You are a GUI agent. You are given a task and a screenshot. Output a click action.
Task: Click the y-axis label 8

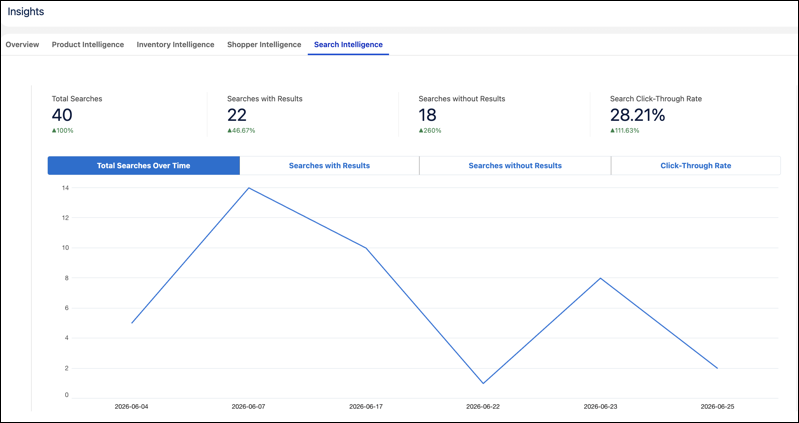pyautogui.click(x=66, y=278)
